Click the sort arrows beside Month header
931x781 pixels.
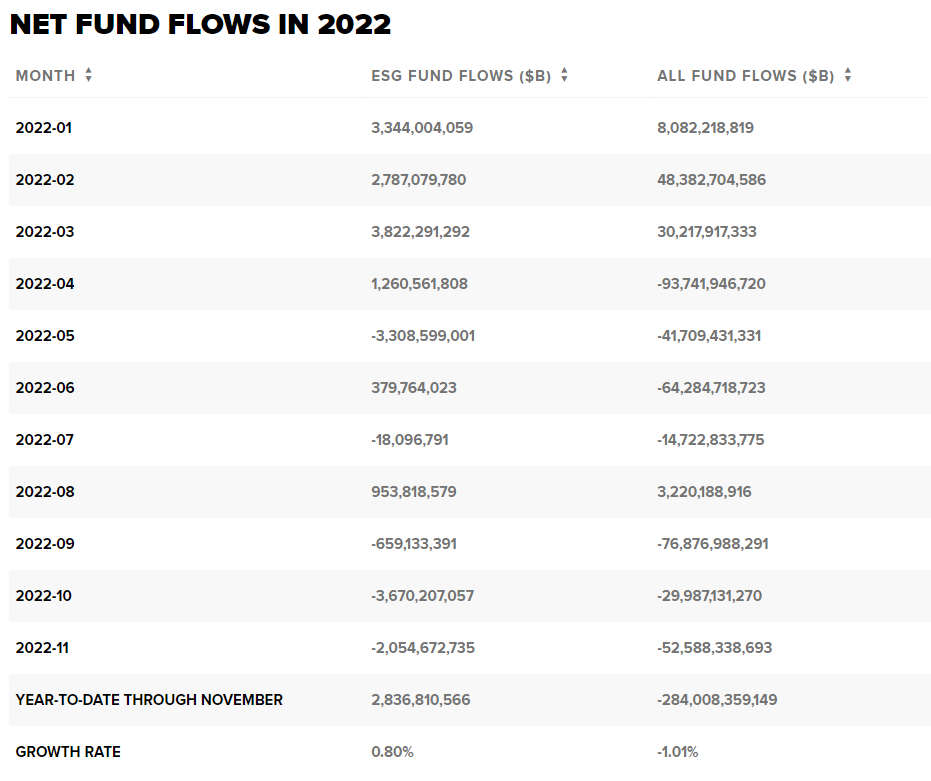[x=88, y=75]
